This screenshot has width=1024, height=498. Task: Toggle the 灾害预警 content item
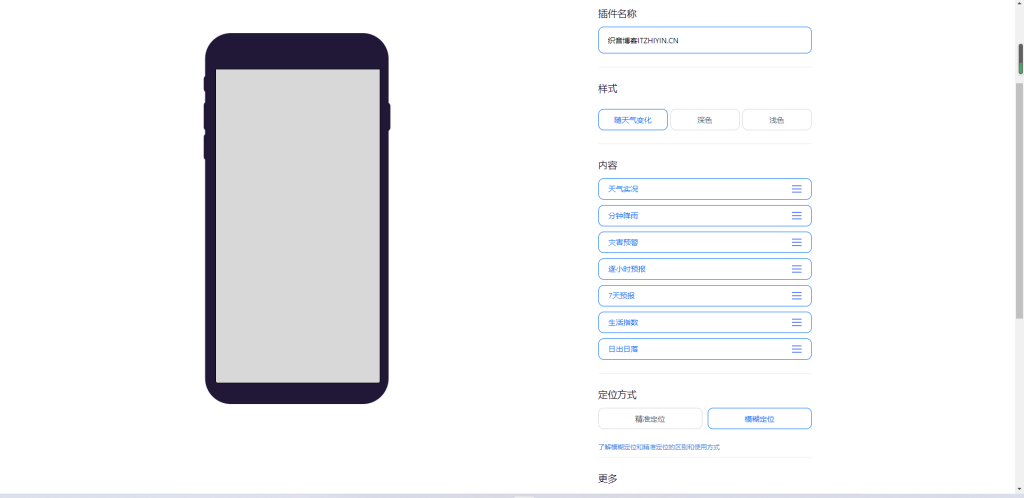[705, 242]
